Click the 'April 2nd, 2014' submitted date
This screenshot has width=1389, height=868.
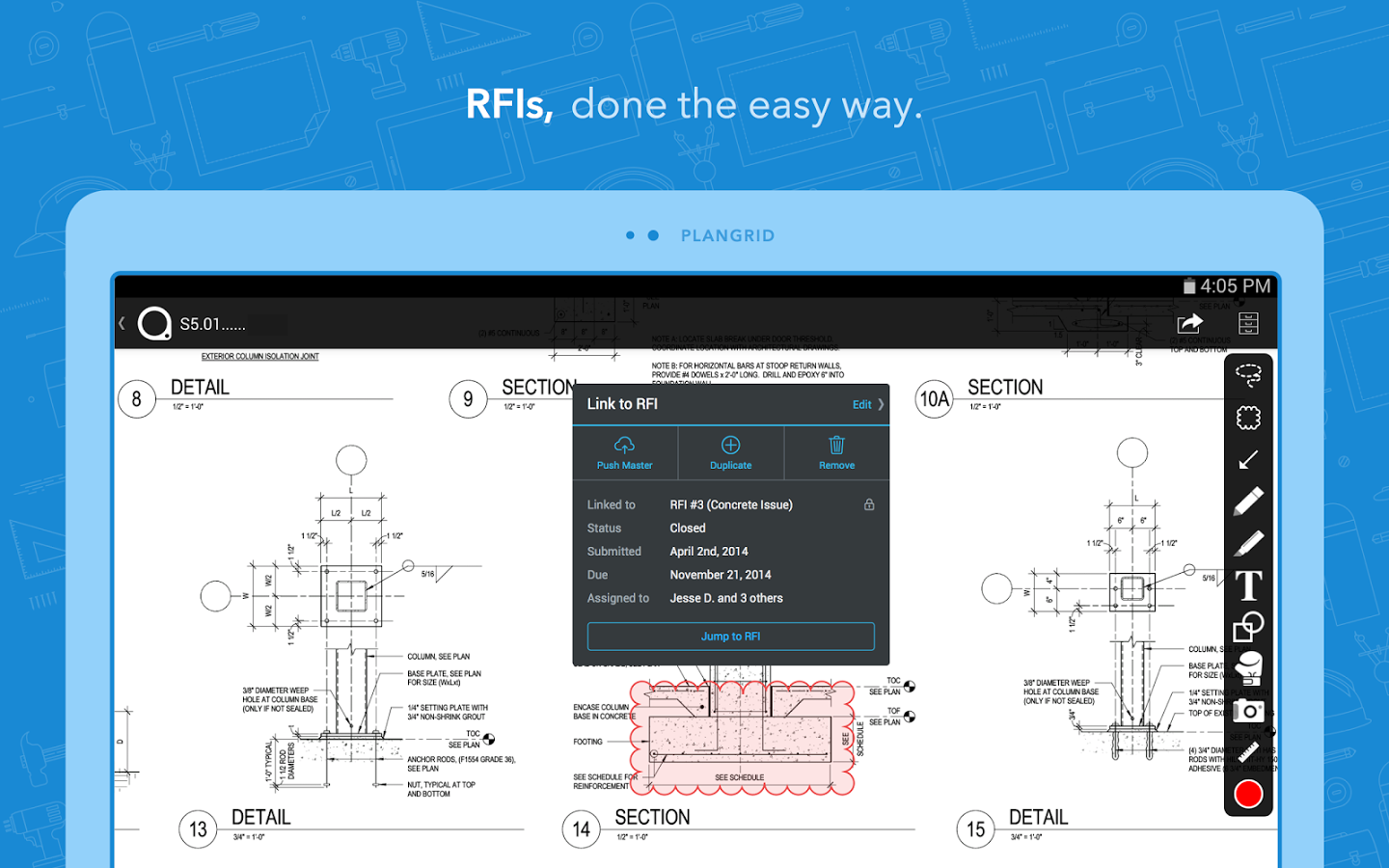tap(709, 552)
